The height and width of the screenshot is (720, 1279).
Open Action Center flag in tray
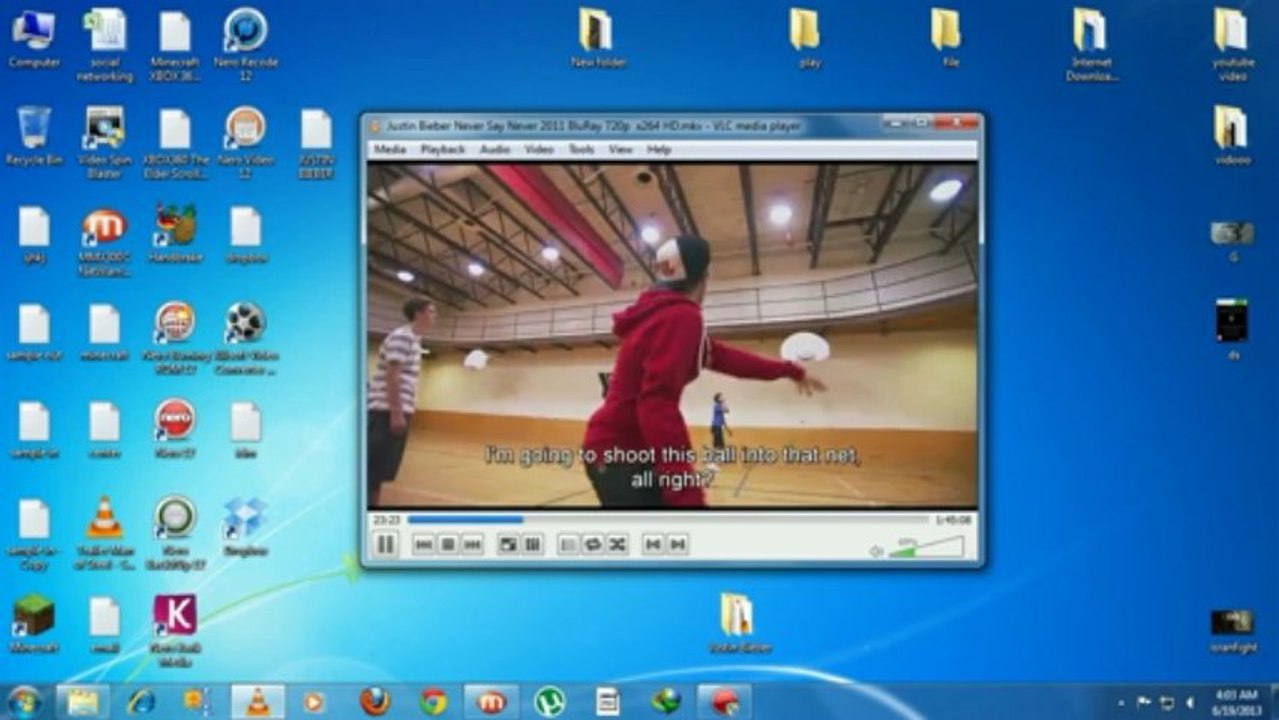click(x=1144, y=703)
